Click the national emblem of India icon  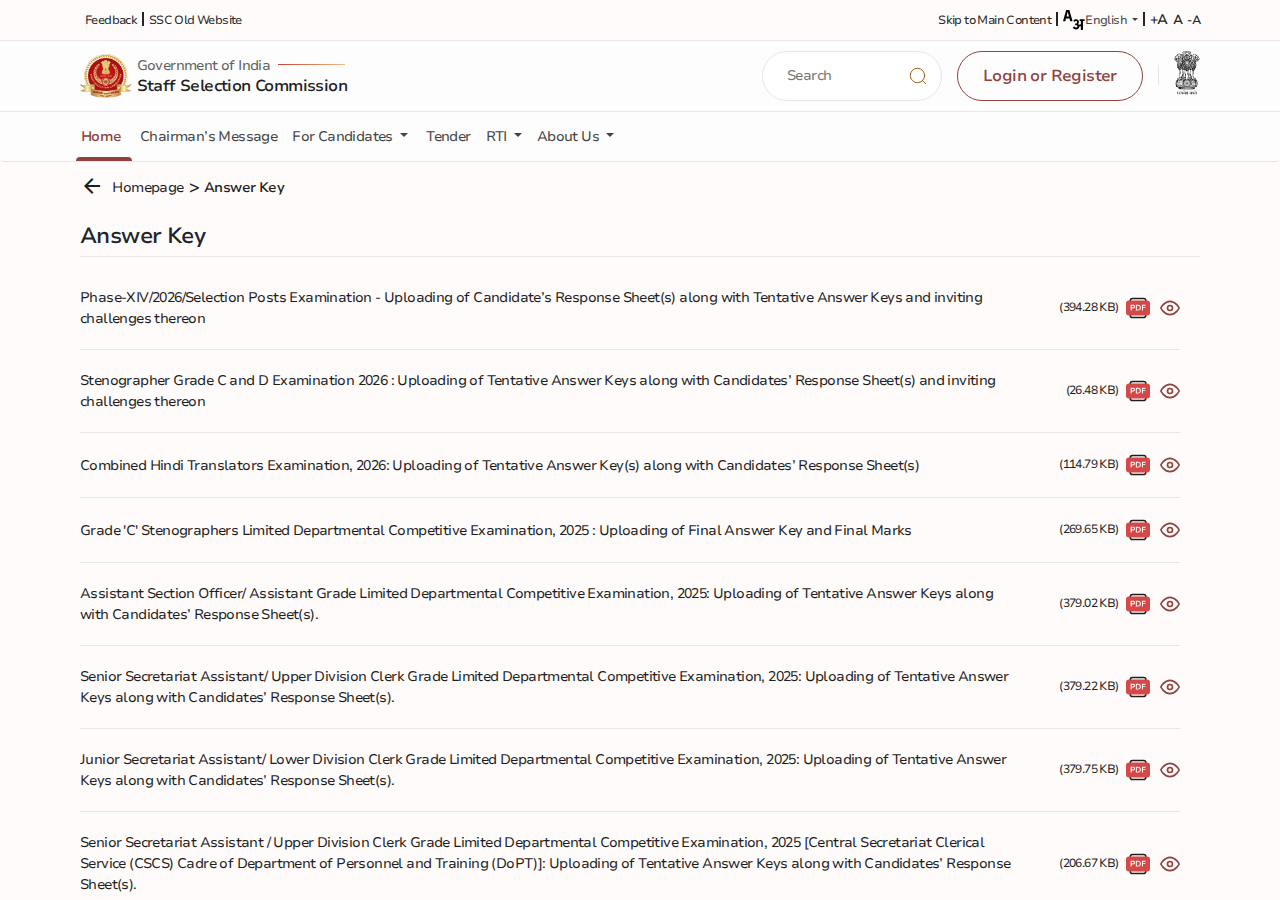[x=1186, y=73]
